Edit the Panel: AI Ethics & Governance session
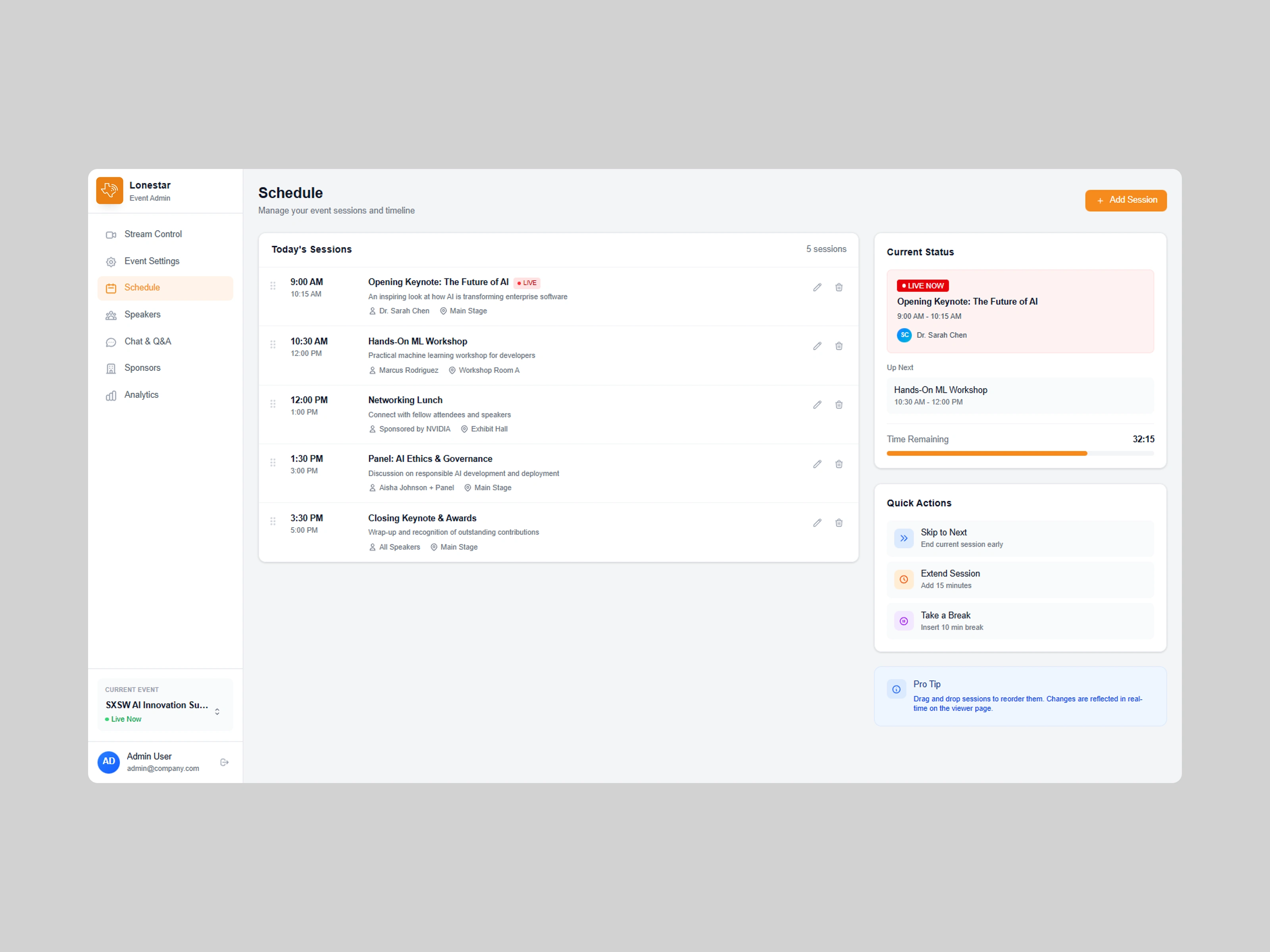Image resolution: width=1270 pixels, height=952 pixels. point(817,464)
